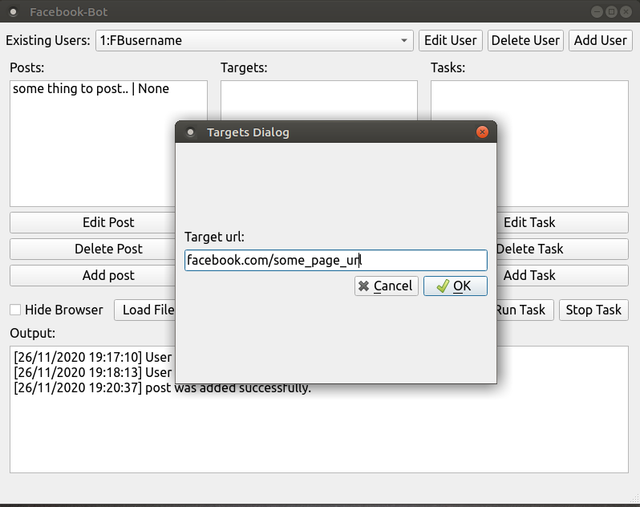Image resolution: width=640 pixels, height=507 pixels.
Task: Click the Delete Task button
Action: [x=562, y=249]
